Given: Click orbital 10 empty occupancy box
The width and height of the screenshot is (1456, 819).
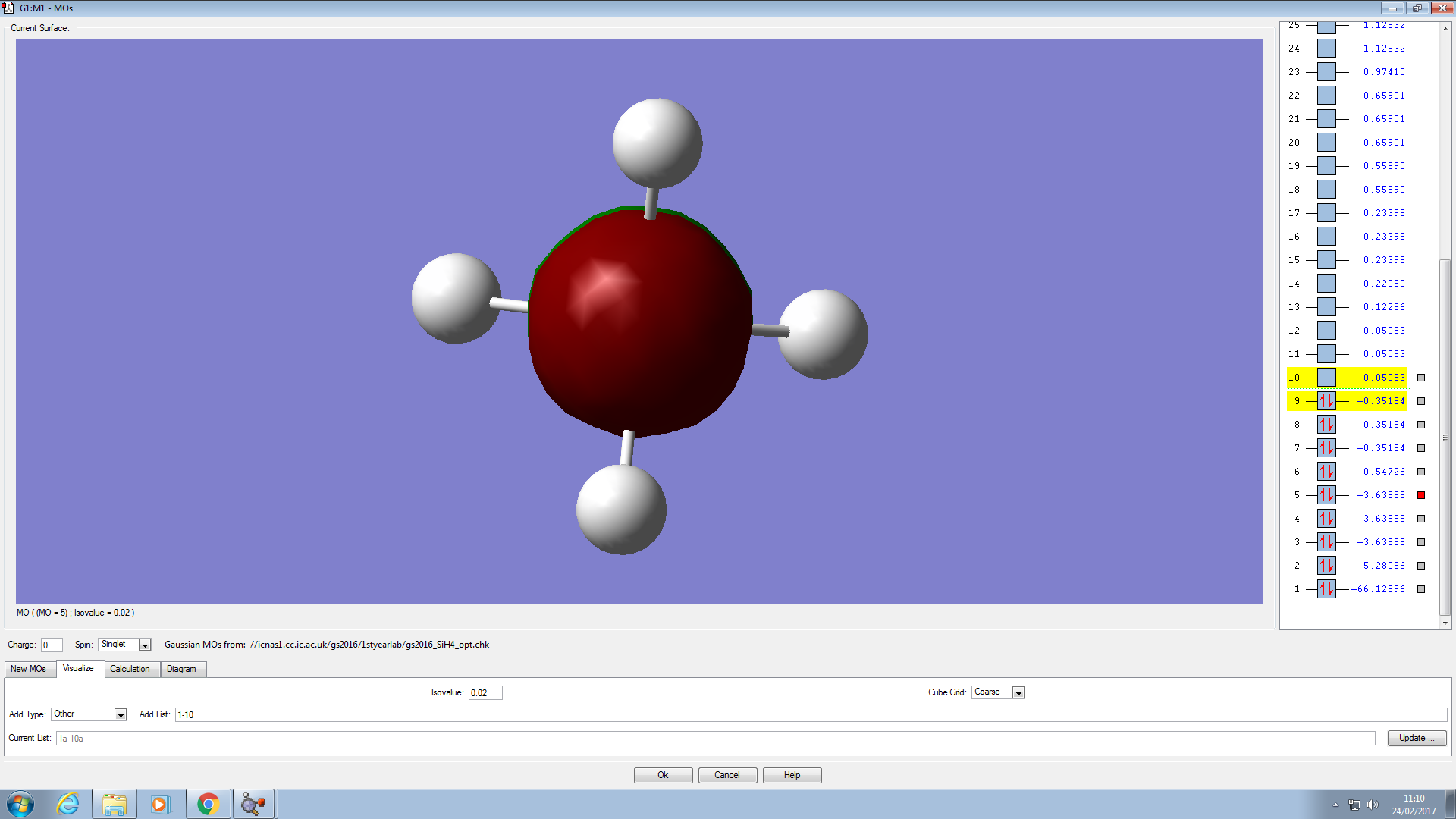Looking at the screenshot, I should (x=1326, y=378).
